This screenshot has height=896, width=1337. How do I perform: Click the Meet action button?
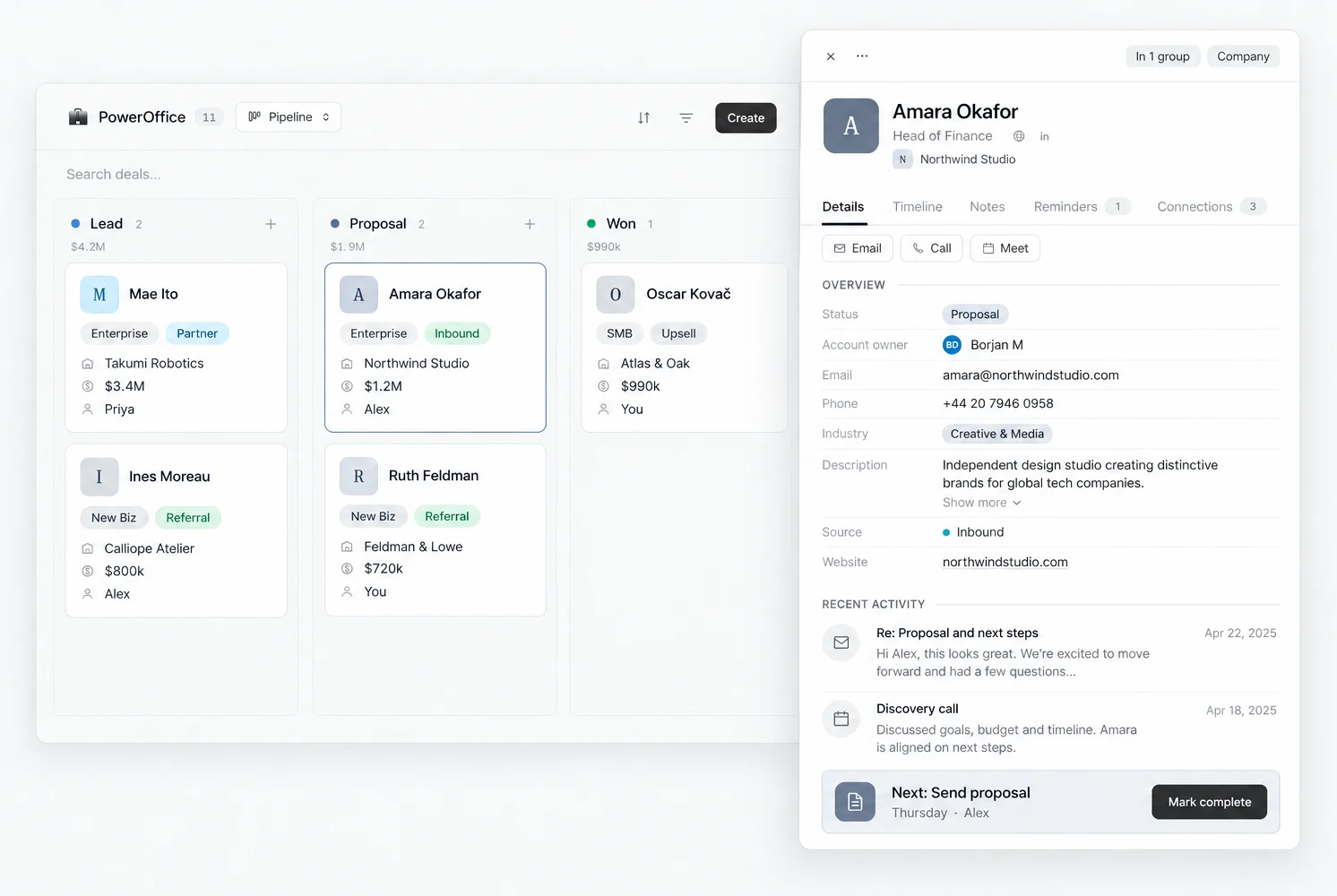point(1005,248)
